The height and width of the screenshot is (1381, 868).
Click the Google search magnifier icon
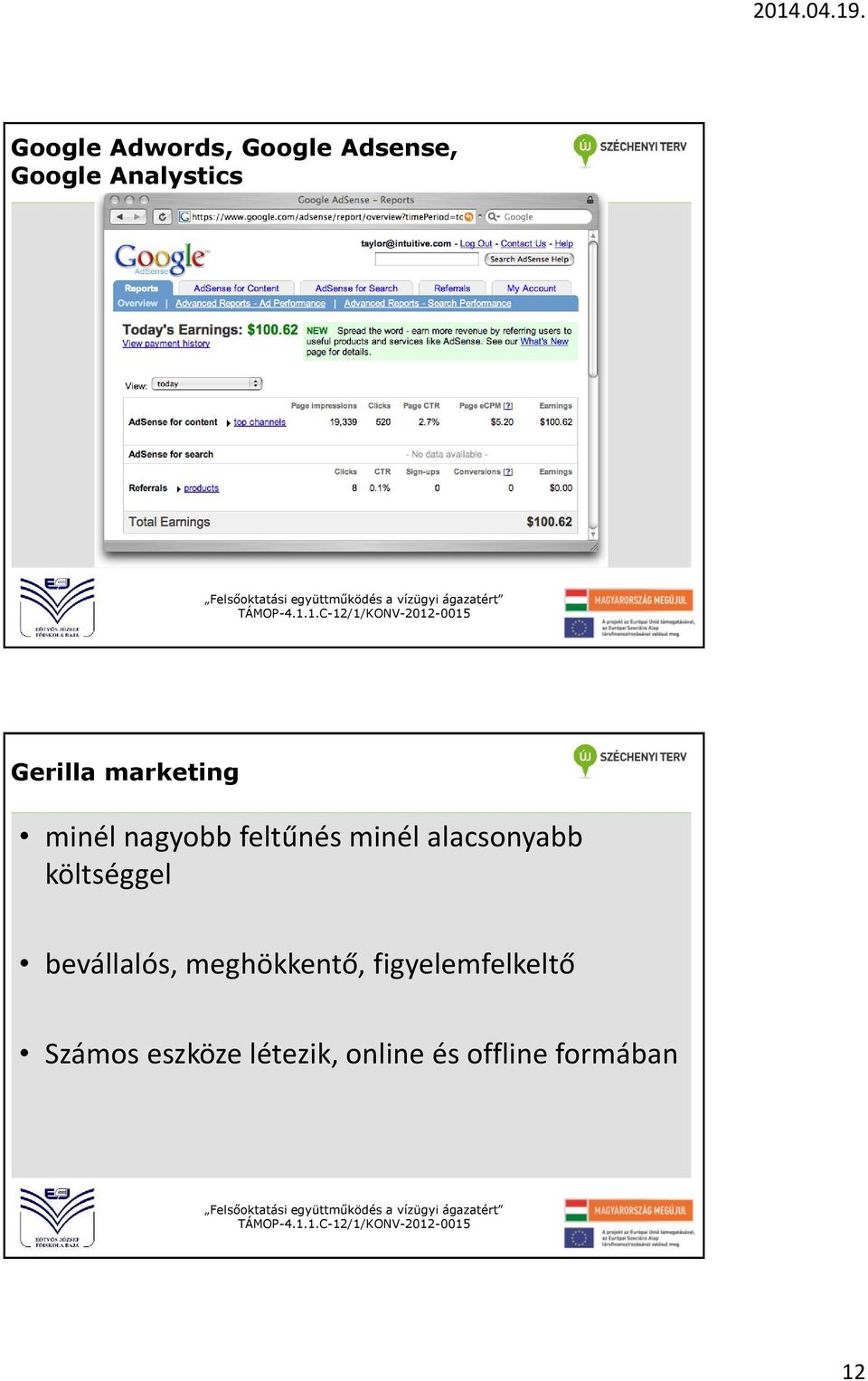(493, 217)
